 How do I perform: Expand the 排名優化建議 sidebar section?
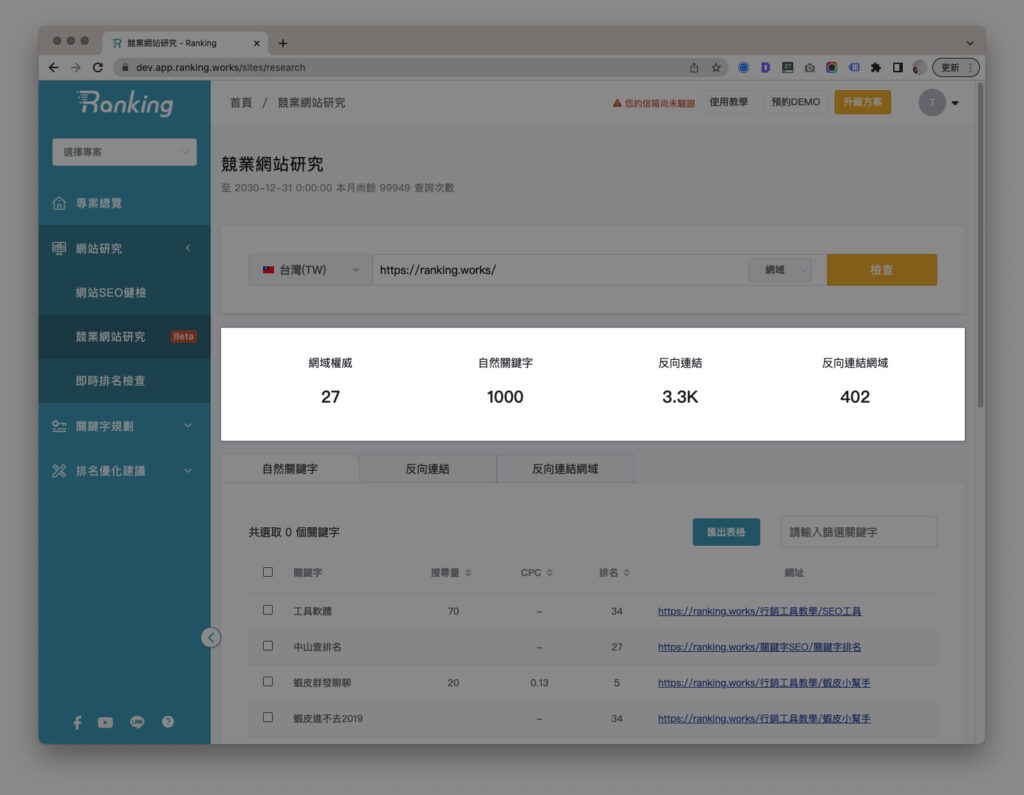point(188,470)
